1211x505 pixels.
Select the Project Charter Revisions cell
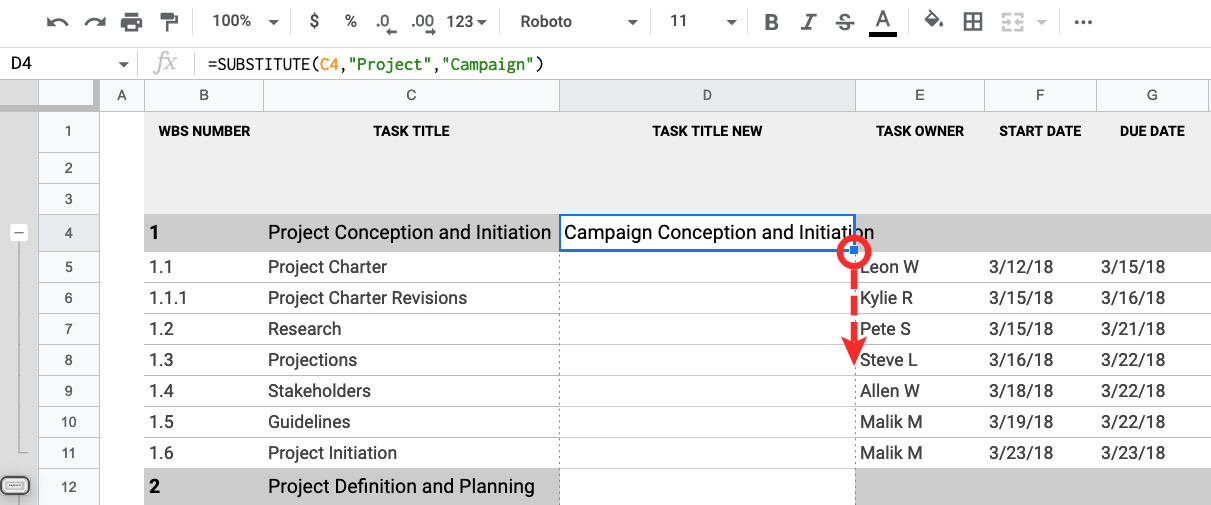pyautogui.click(x=411, y=298)
